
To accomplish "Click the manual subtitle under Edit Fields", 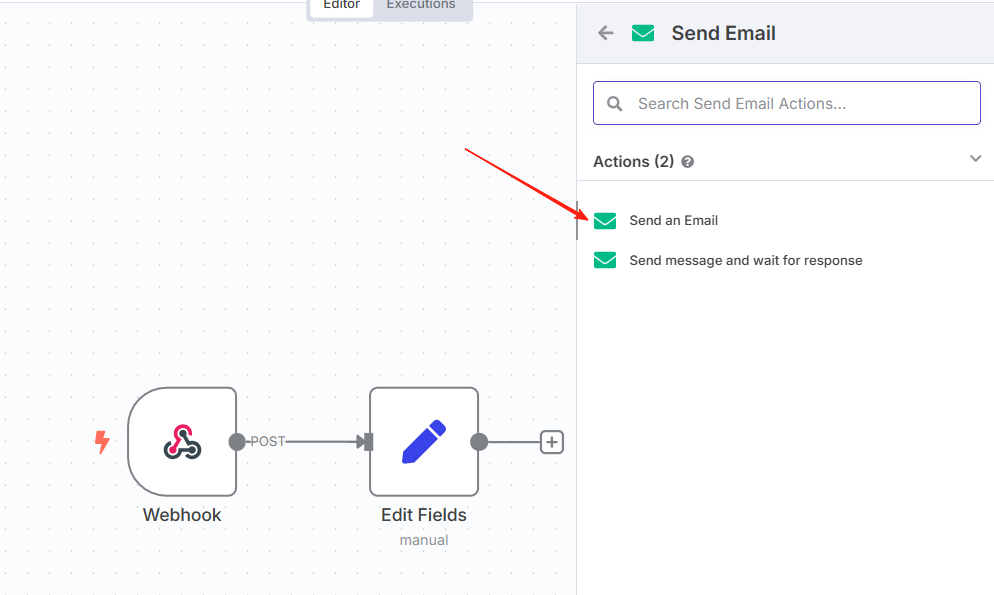I will [x=423, y=540].
